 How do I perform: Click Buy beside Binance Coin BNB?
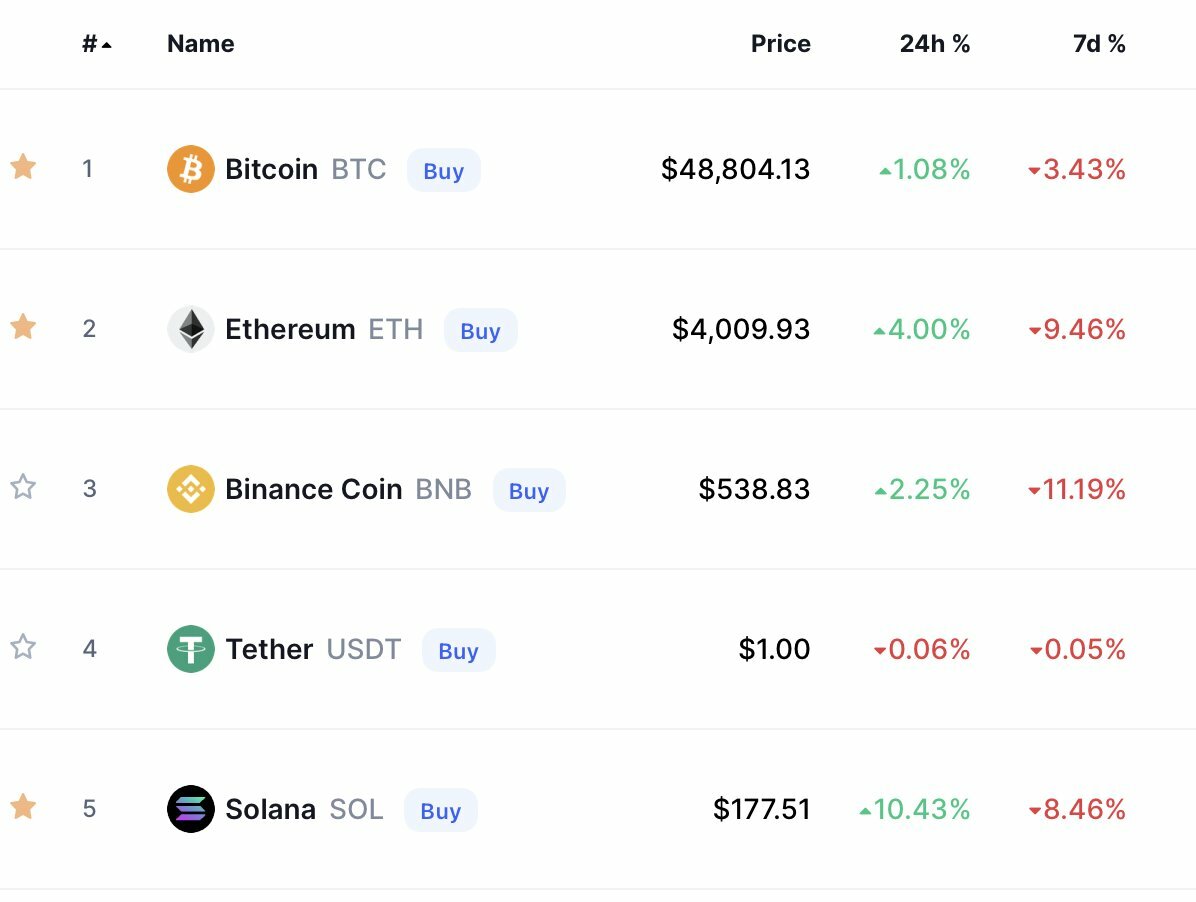pos(529,490)
